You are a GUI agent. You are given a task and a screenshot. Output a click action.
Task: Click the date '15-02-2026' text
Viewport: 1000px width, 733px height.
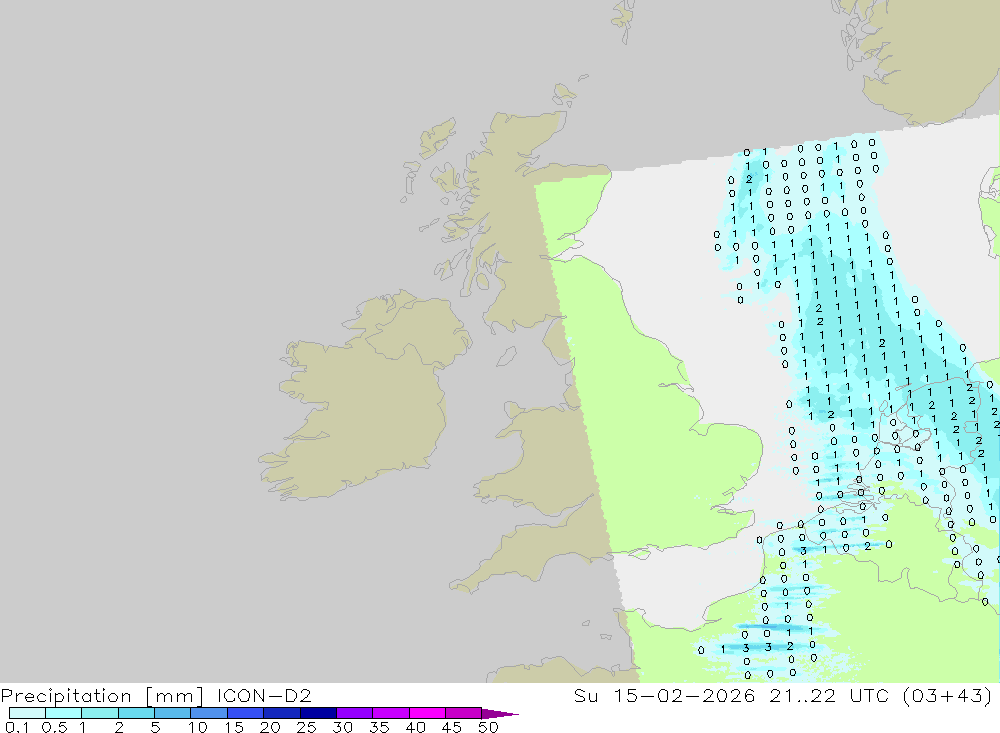coord(684,695)
